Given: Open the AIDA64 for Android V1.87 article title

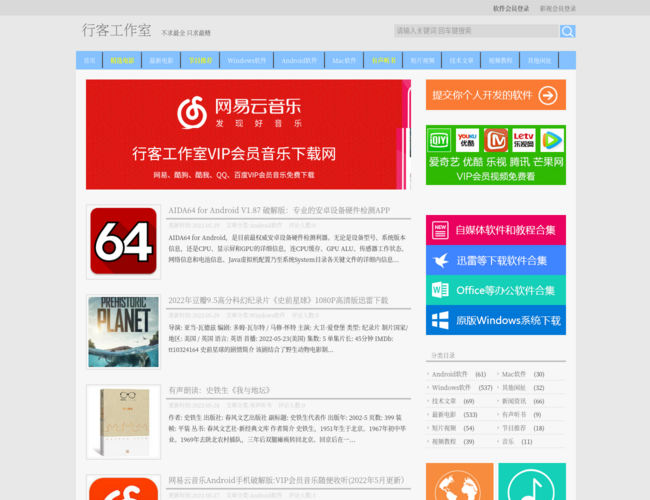Looking at the screenshot, I should click(279, 211).
